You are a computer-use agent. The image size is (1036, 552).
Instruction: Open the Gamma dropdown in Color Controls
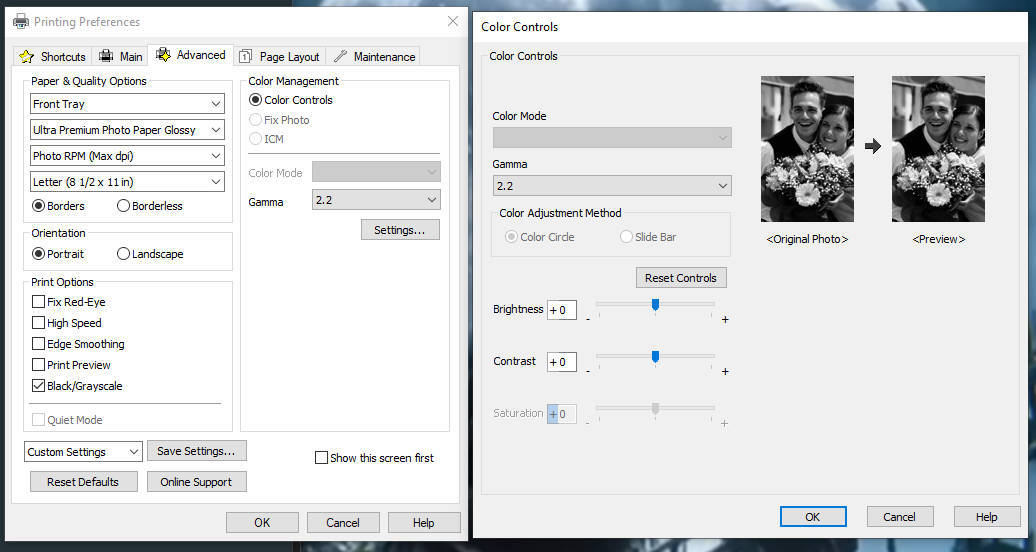tap(611, 186)
